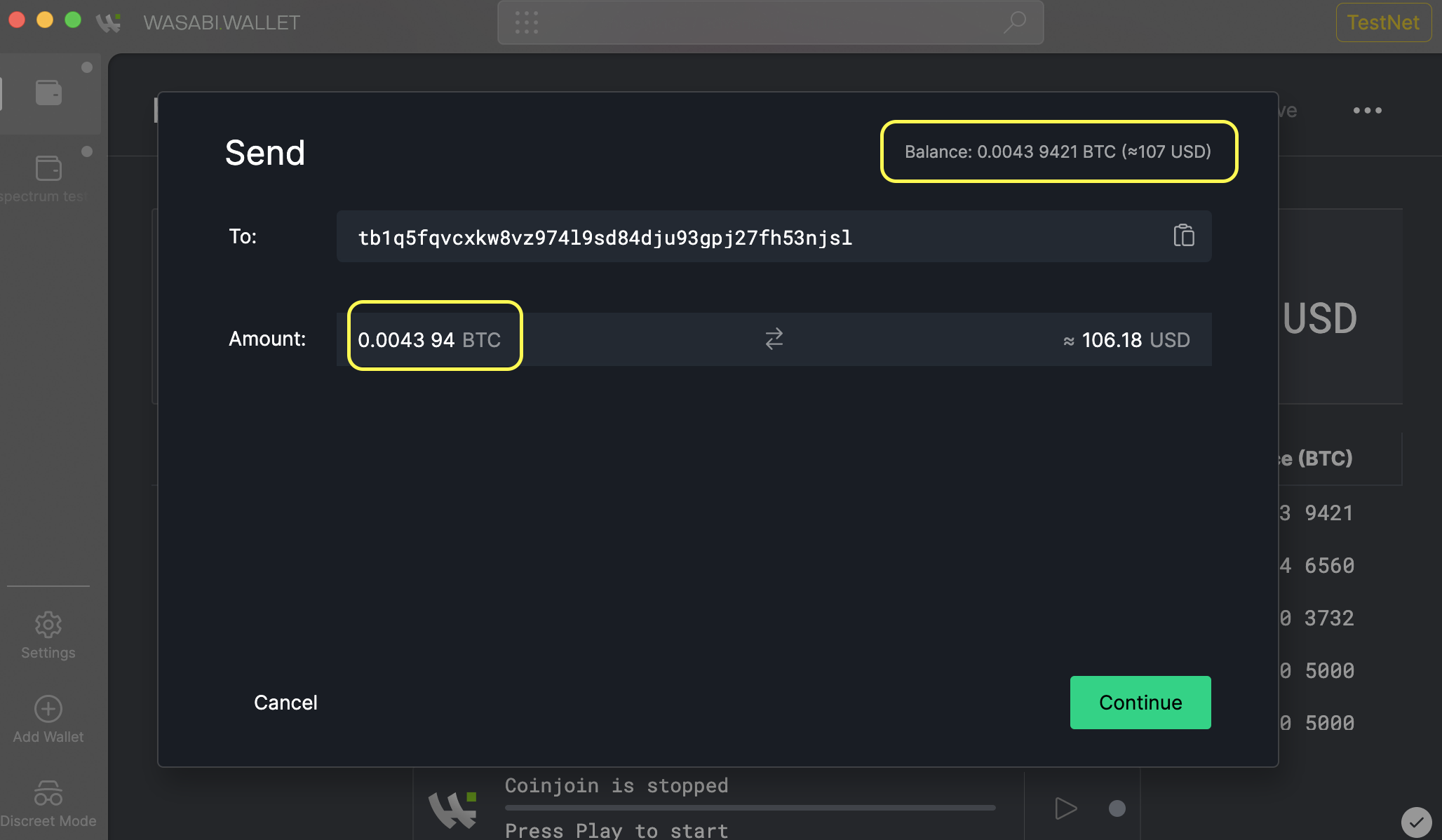Stop coinjoin with the round stop button
1442x840 pixels.
tap(1117, 808)
